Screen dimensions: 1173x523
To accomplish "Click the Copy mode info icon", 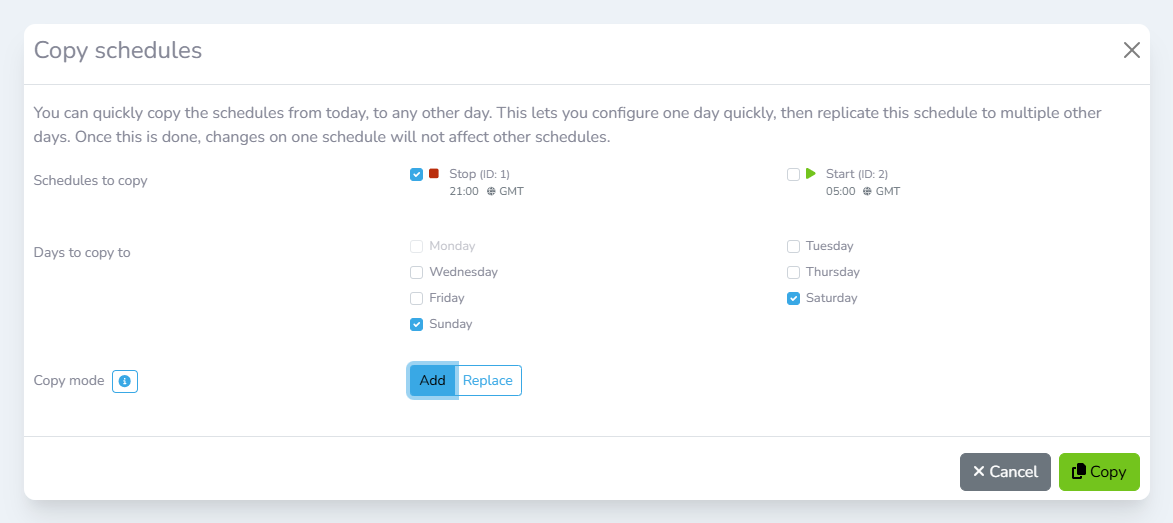I will click(125, 381).
